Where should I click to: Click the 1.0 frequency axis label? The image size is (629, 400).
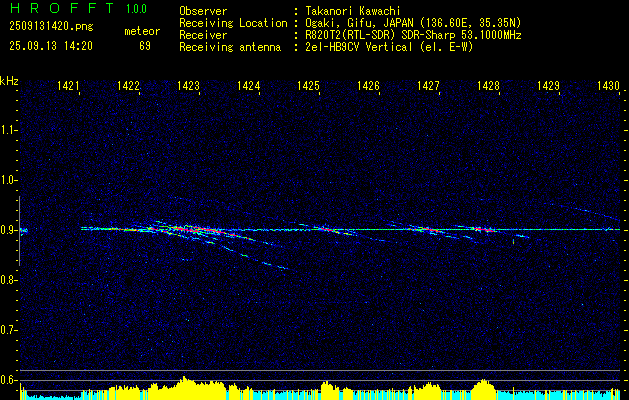click(x=7, y=180)
